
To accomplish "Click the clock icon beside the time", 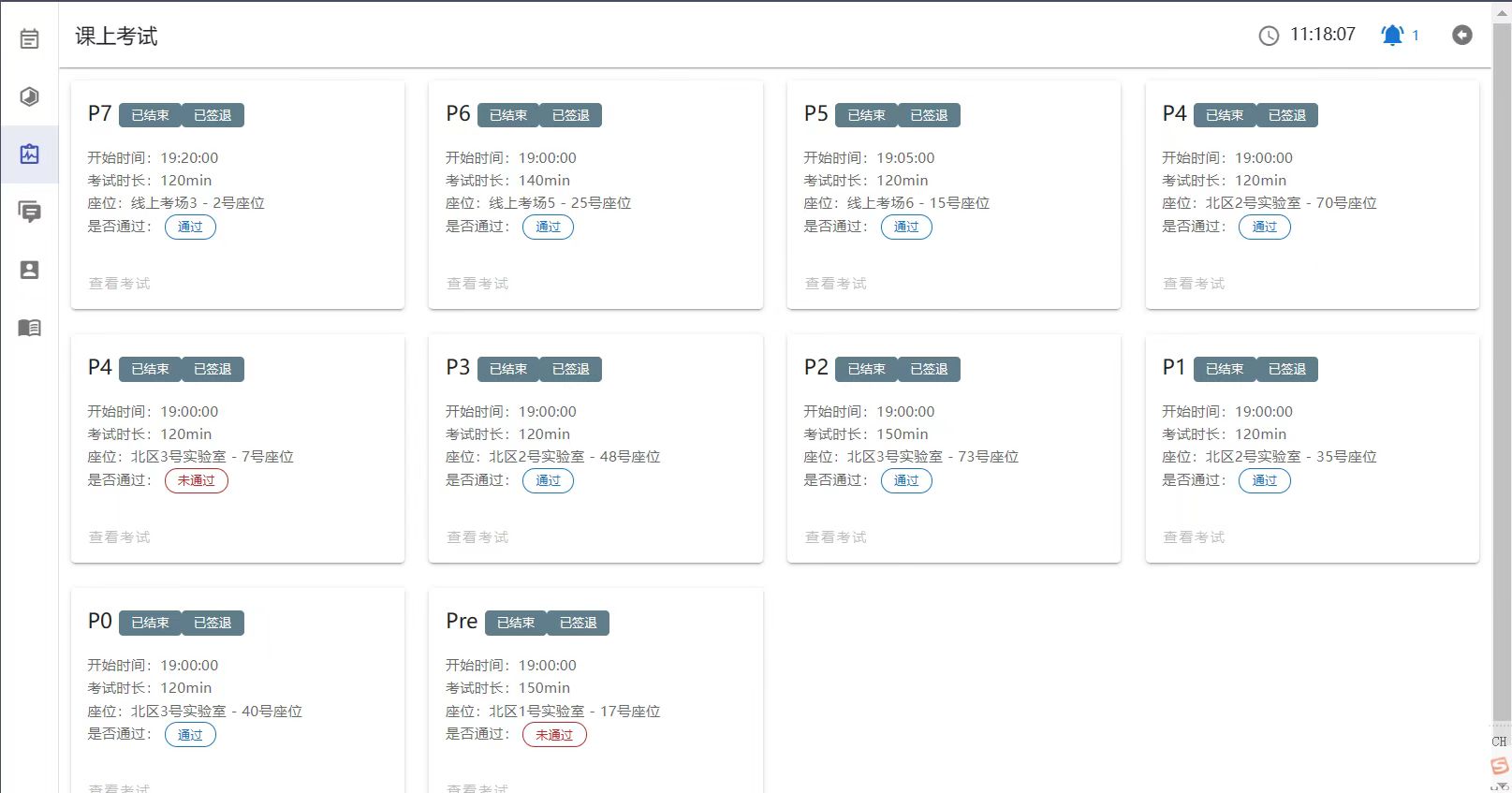I will pos(1268,36).
